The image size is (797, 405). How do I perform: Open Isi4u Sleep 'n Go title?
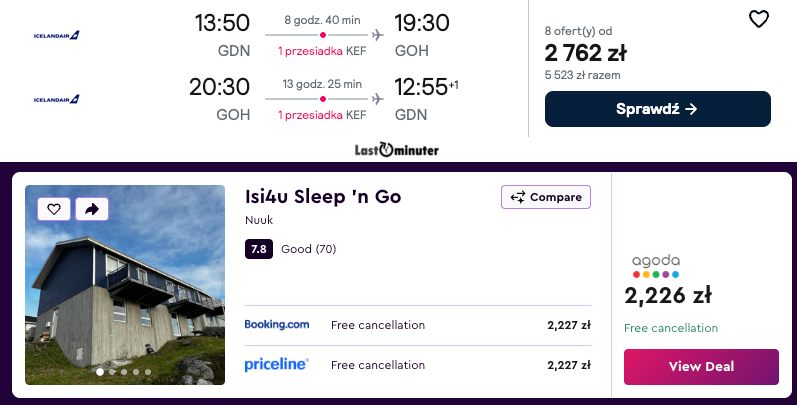pos(323,197)
